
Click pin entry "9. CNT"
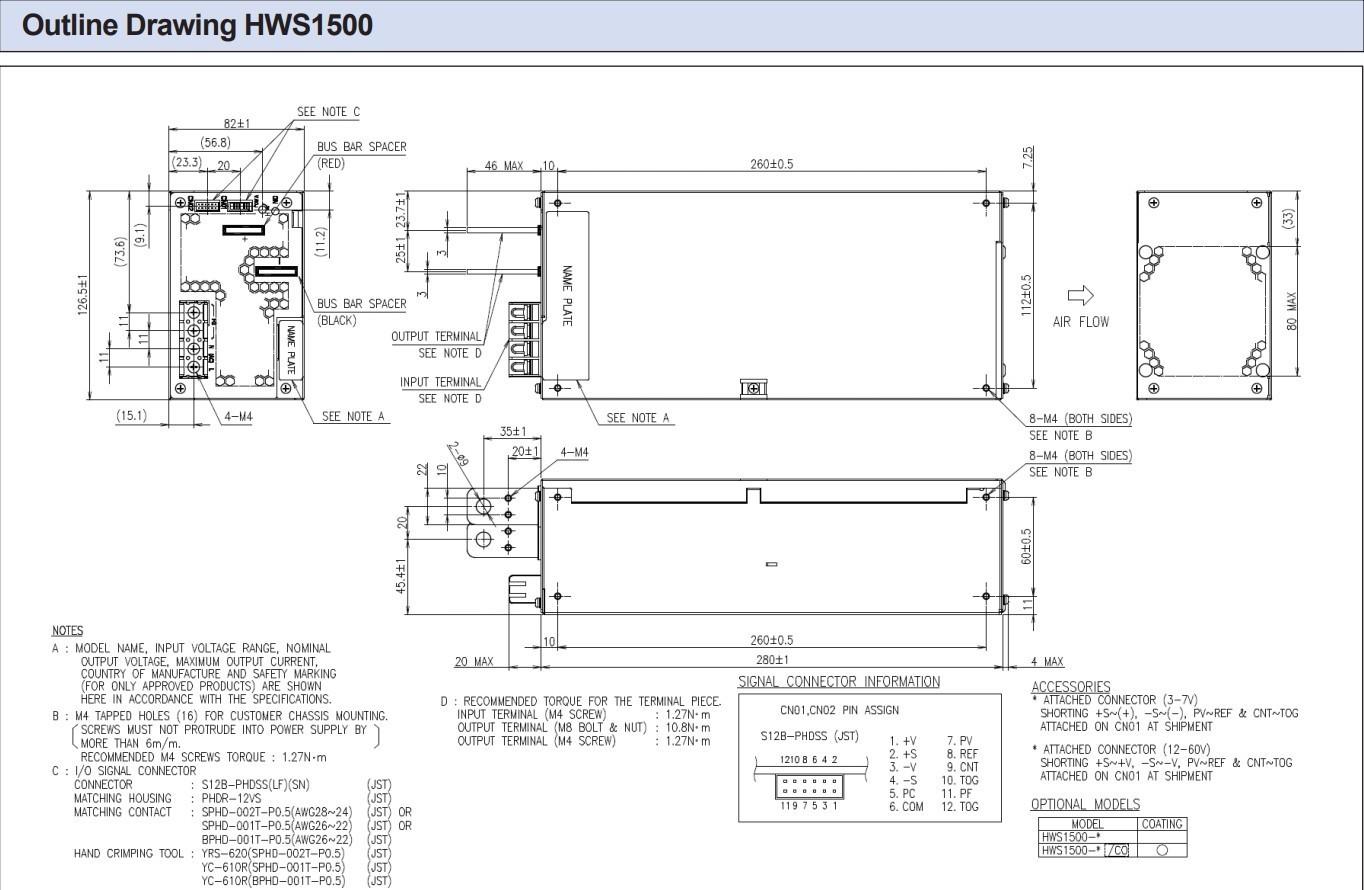tap(962, 767)
